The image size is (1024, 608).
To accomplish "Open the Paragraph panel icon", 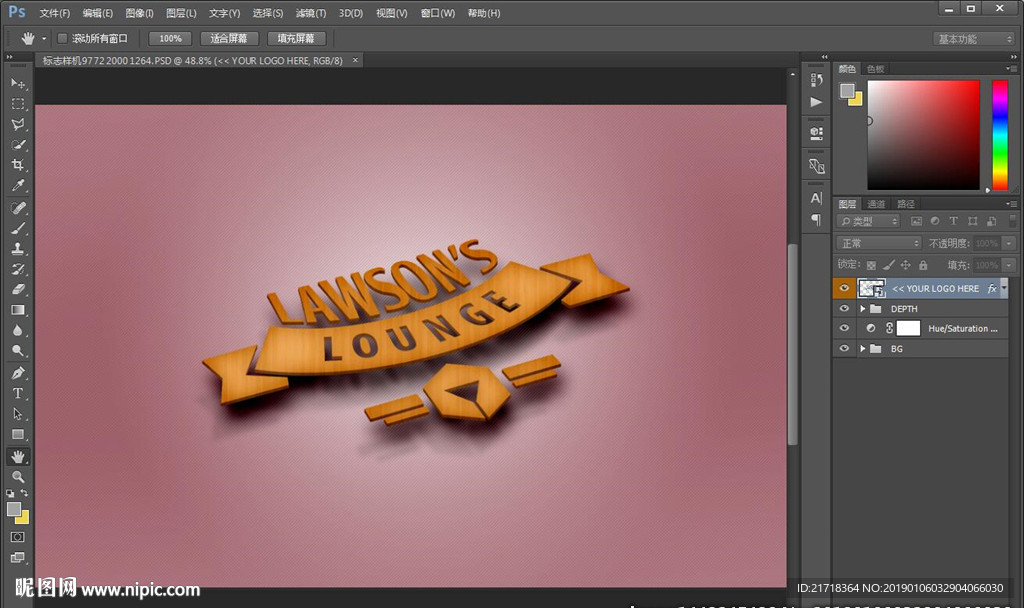I will click(816, 219).
